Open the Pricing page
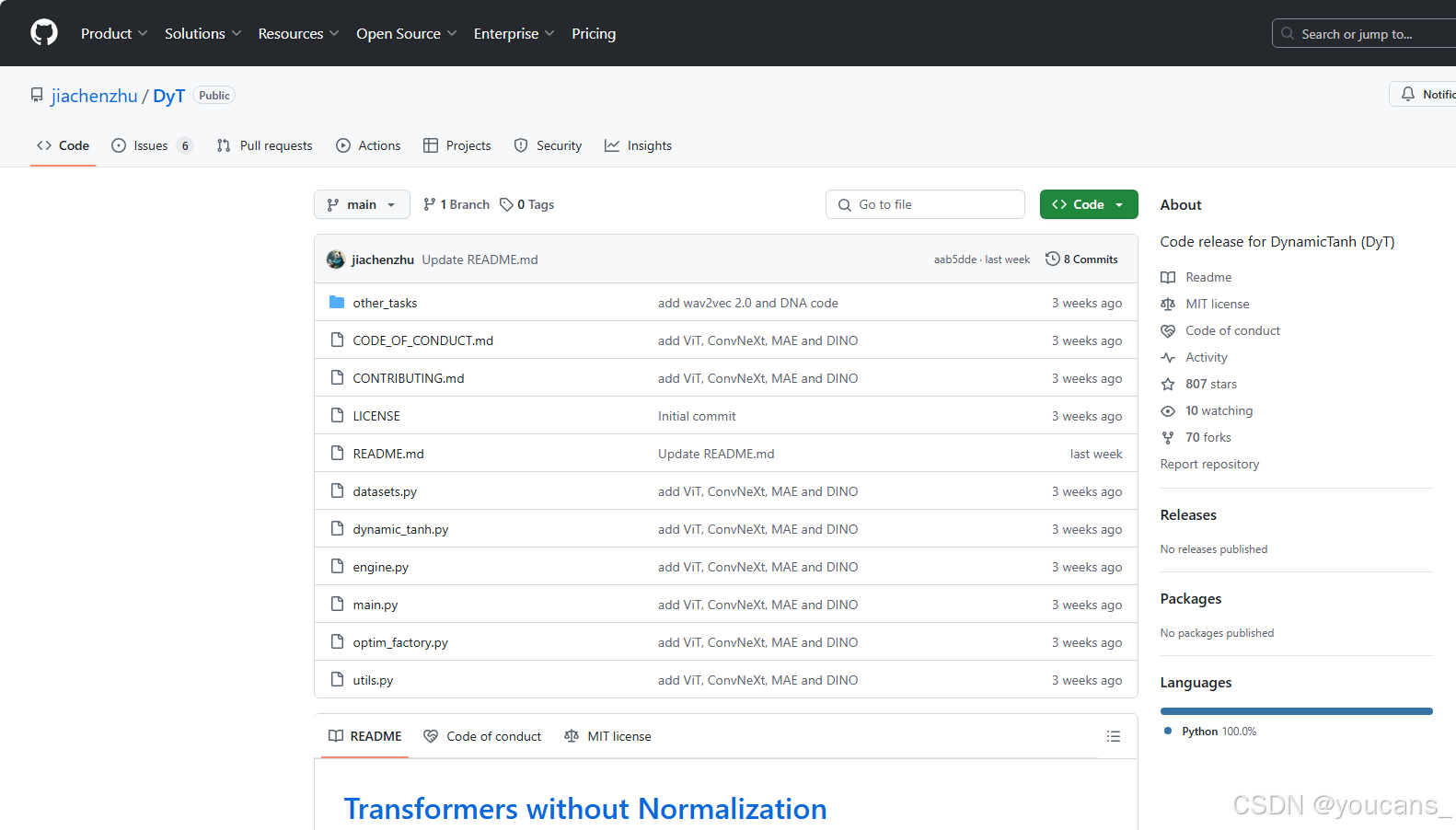Viewport: 1456px width, 830px height. click(x=594, y=33)
